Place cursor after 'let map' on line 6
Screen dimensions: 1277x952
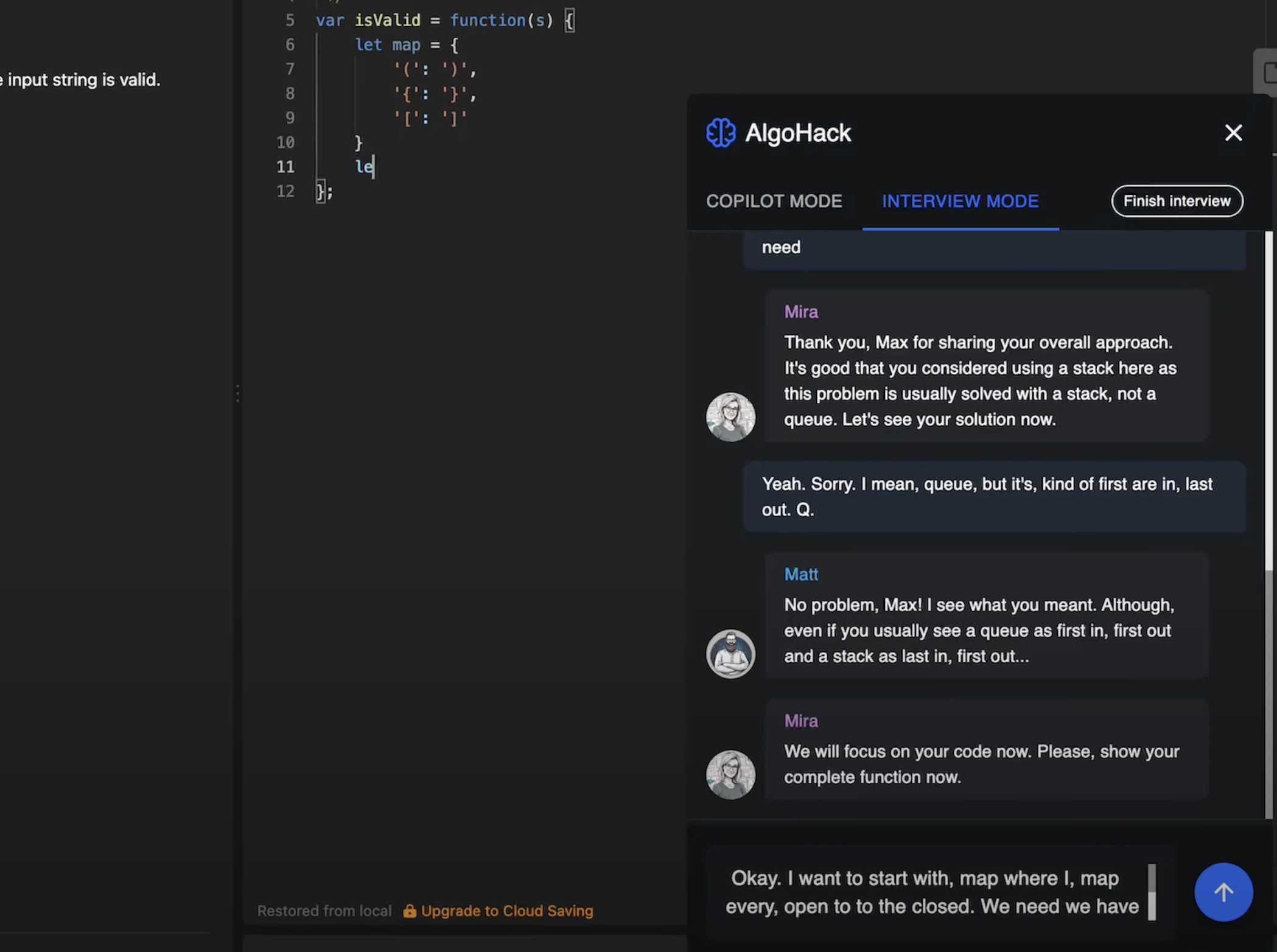click(x=423, y=44)
